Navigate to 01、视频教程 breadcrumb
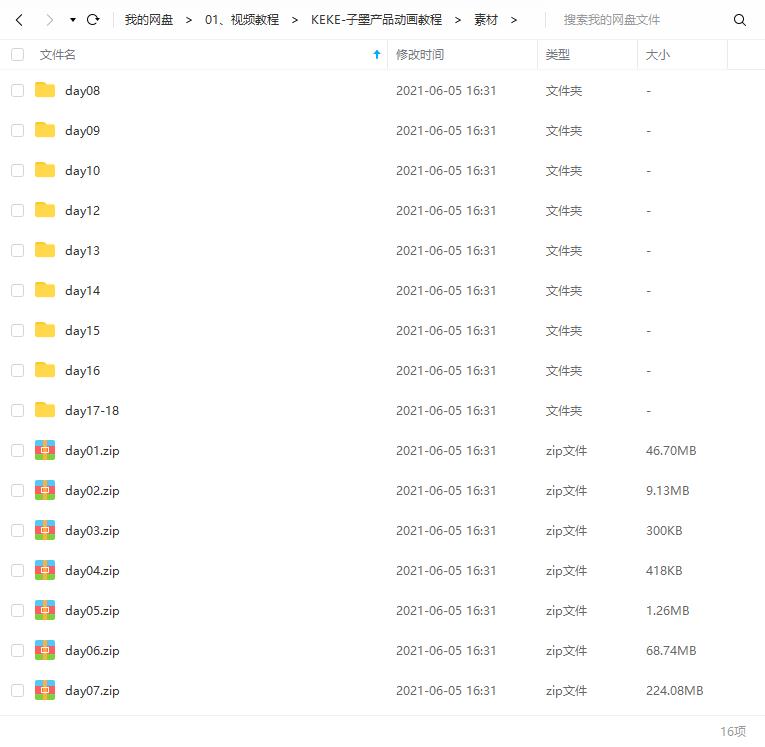765x747 pixels. click(x=242, y=20)
